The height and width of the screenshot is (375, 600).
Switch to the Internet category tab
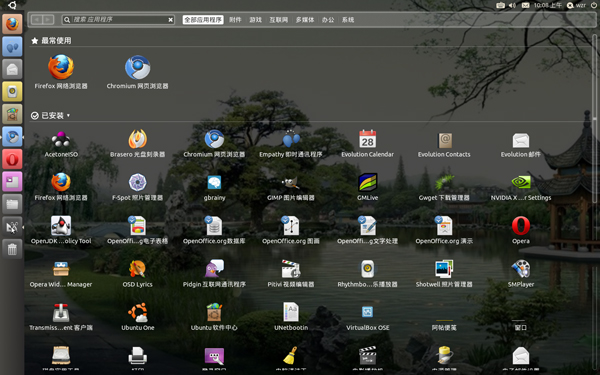coord(279,20)
